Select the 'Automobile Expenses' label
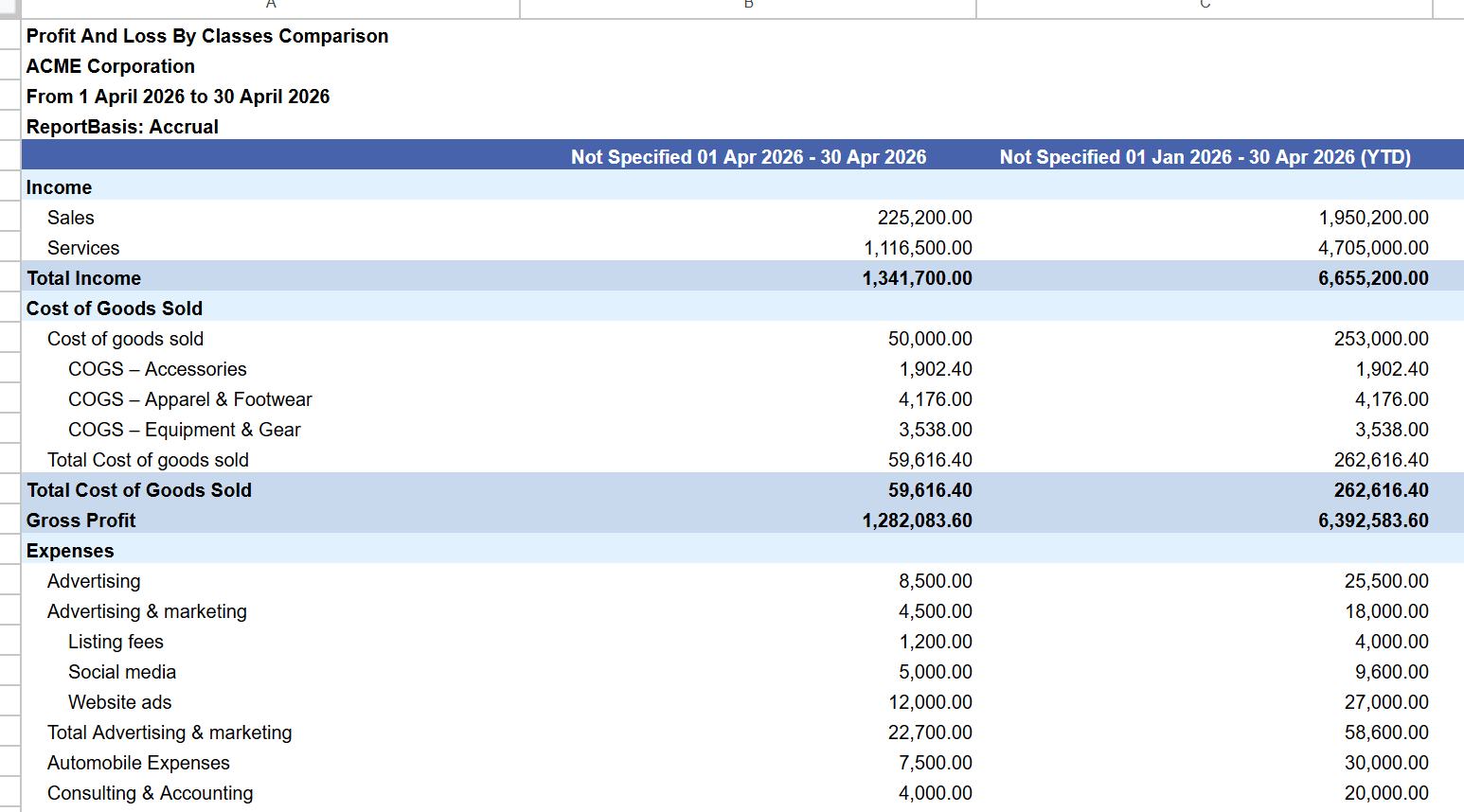Screen dimensions: 1464x812 (x=138, y=763)
